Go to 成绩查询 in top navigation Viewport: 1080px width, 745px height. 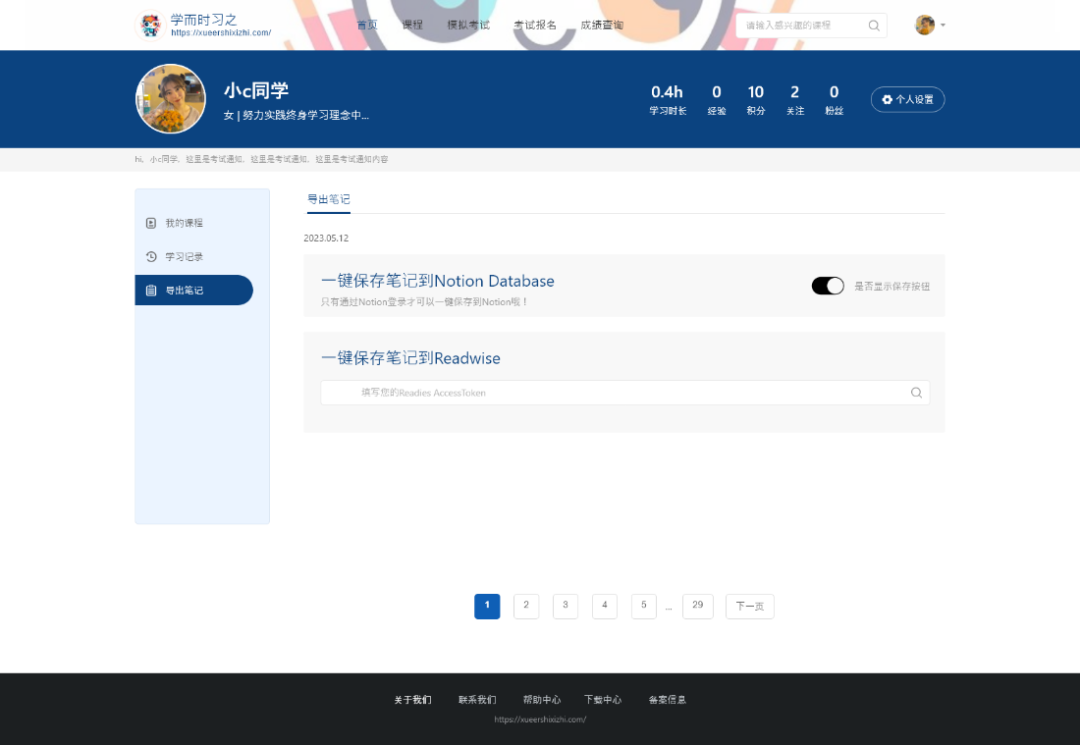(x=602, y=25)
